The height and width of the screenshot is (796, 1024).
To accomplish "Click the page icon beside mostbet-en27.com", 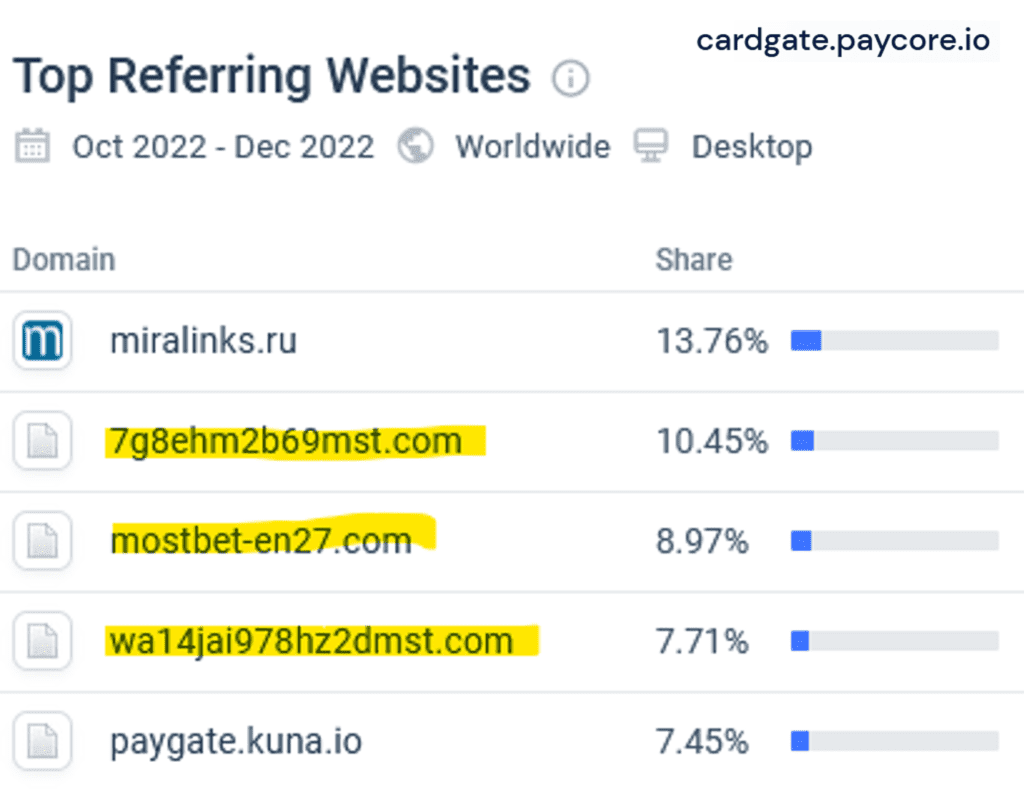I will pyautogui.click(x=41, y=541).
